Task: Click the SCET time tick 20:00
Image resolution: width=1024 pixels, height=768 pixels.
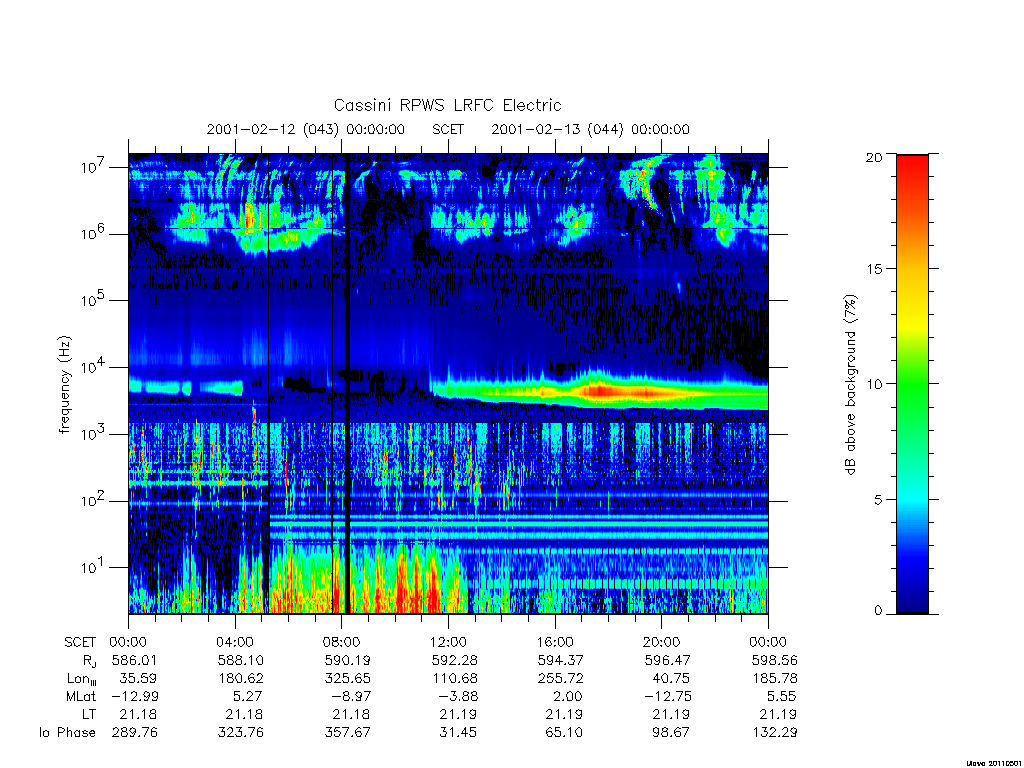Action: [661, 642]
